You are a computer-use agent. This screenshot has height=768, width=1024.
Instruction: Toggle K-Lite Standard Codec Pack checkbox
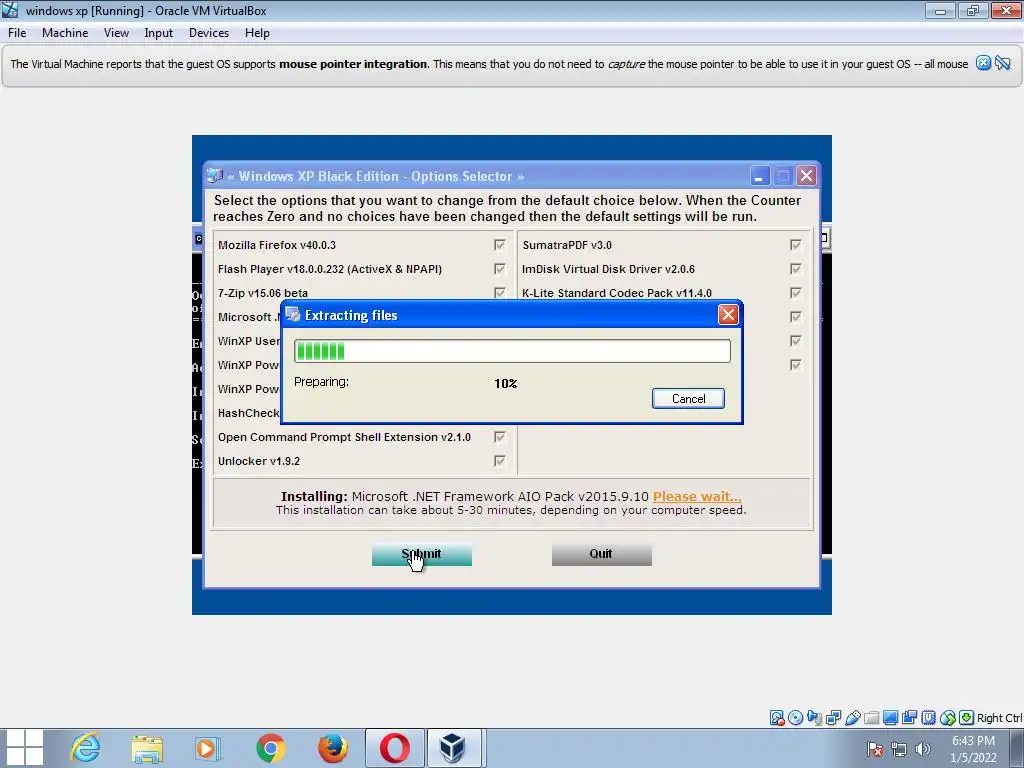click(x=795, y=293)
